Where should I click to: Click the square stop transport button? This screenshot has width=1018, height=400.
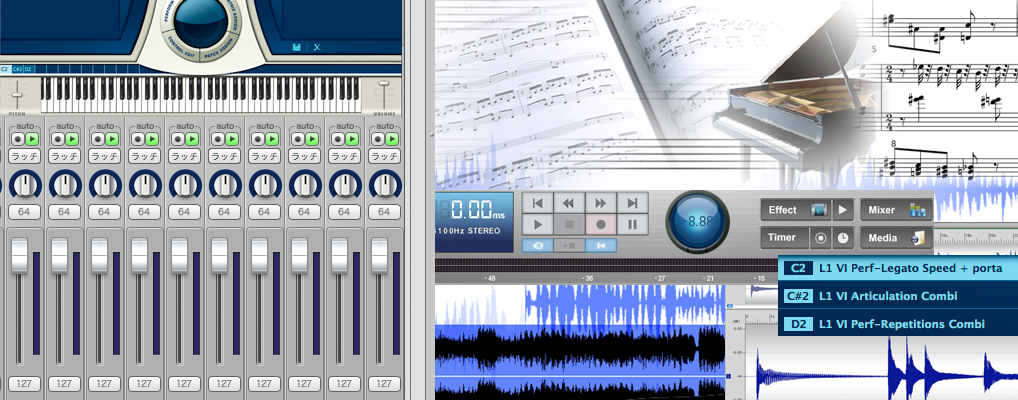click(569, 225)
